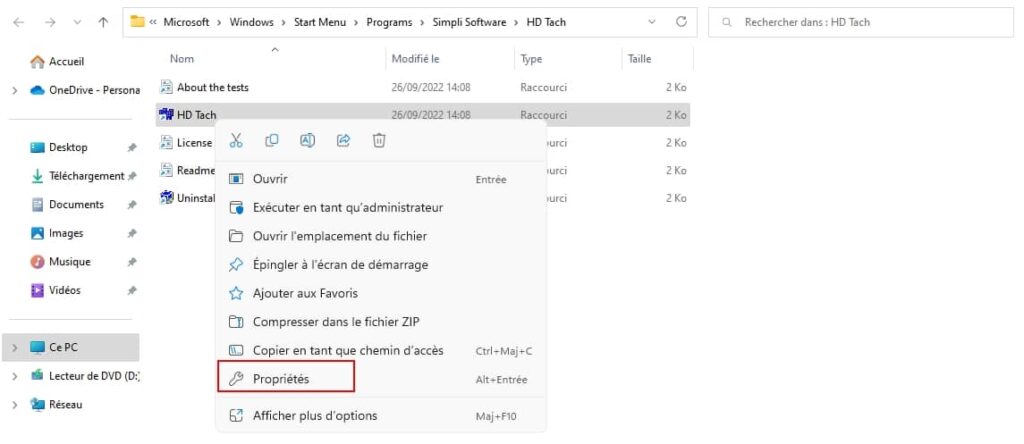The height and width of the screenshot is (444, 1024).
Task: Click Microsoft in the breadcrumb path
Action: point(186,22)
